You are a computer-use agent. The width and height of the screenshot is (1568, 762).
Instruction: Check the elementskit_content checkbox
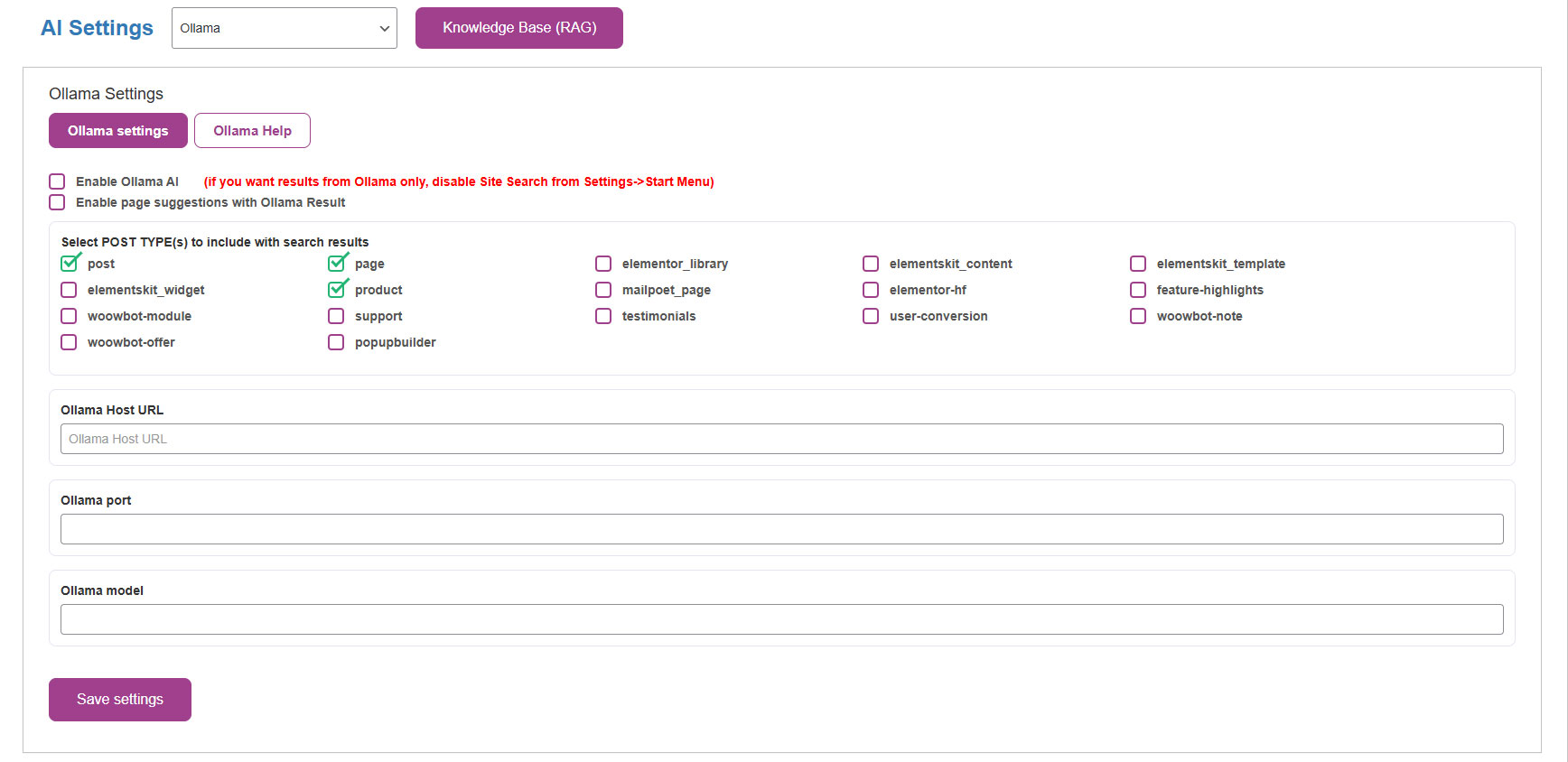pyautogui.click(x=871, y=264)
